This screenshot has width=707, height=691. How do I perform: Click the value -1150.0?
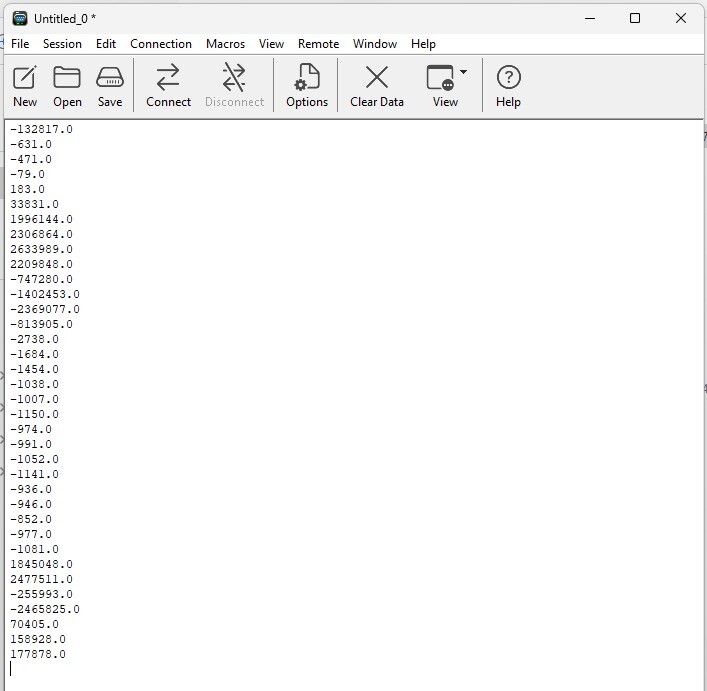[x=35, y=414]
